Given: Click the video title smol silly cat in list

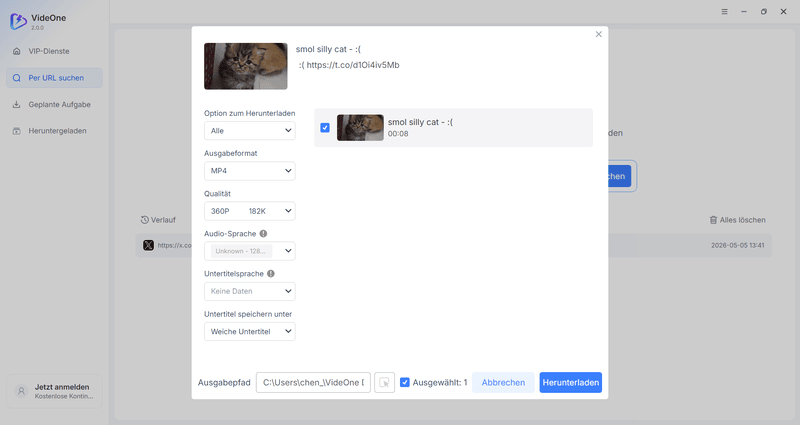Looking at the screenshot, I should coord(420,122).
